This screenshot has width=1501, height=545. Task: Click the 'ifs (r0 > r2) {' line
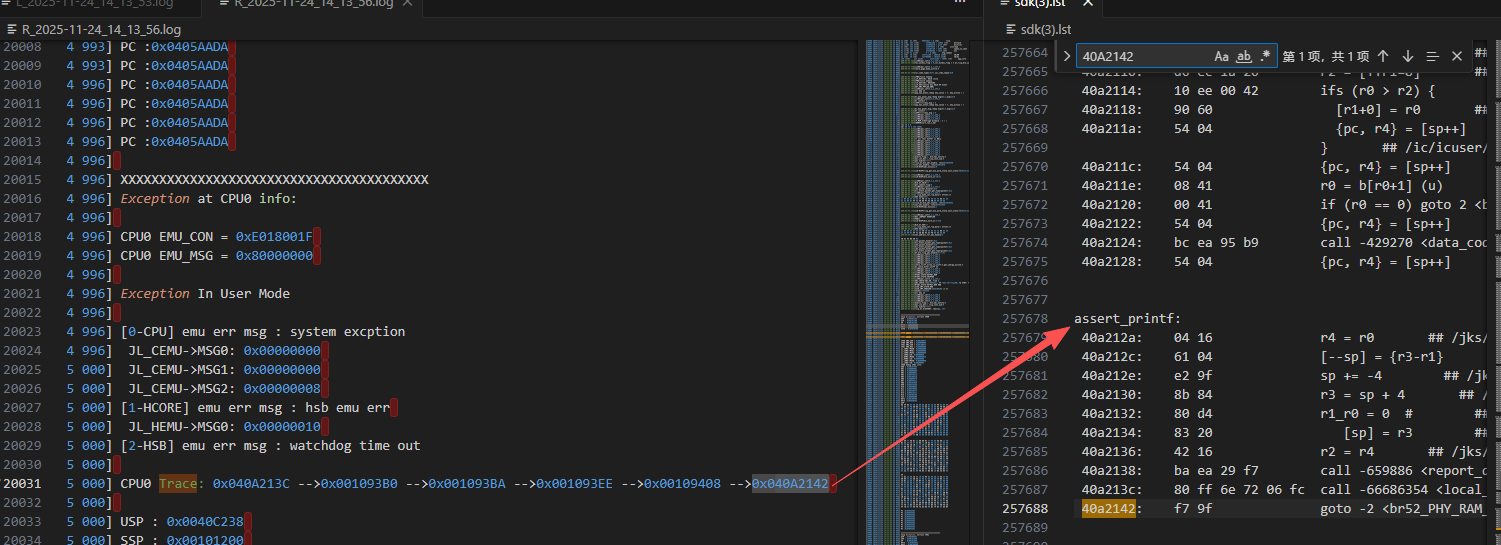tap(1377, 90)
